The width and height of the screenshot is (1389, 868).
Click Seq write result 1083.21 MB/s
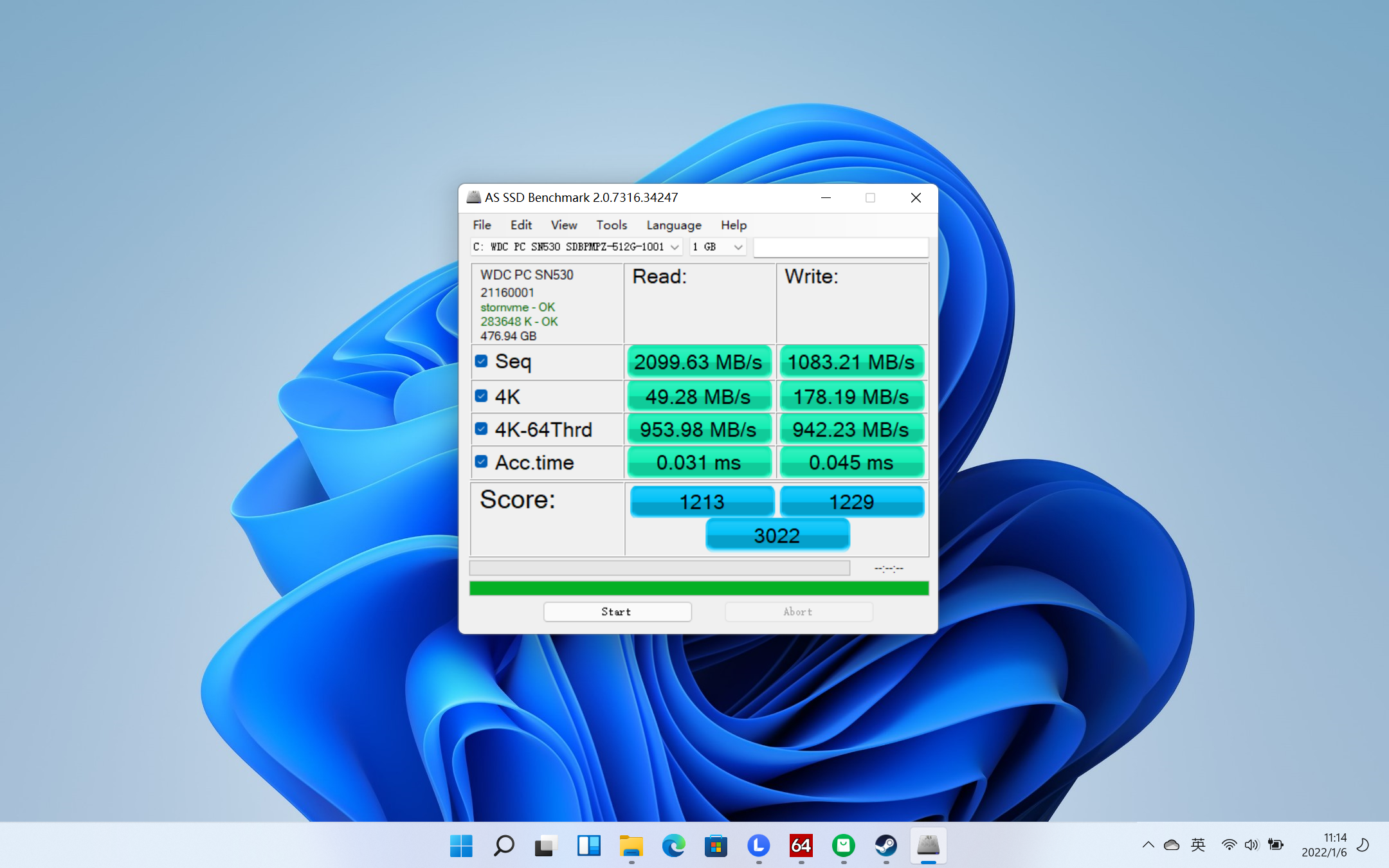pos(851,362)
